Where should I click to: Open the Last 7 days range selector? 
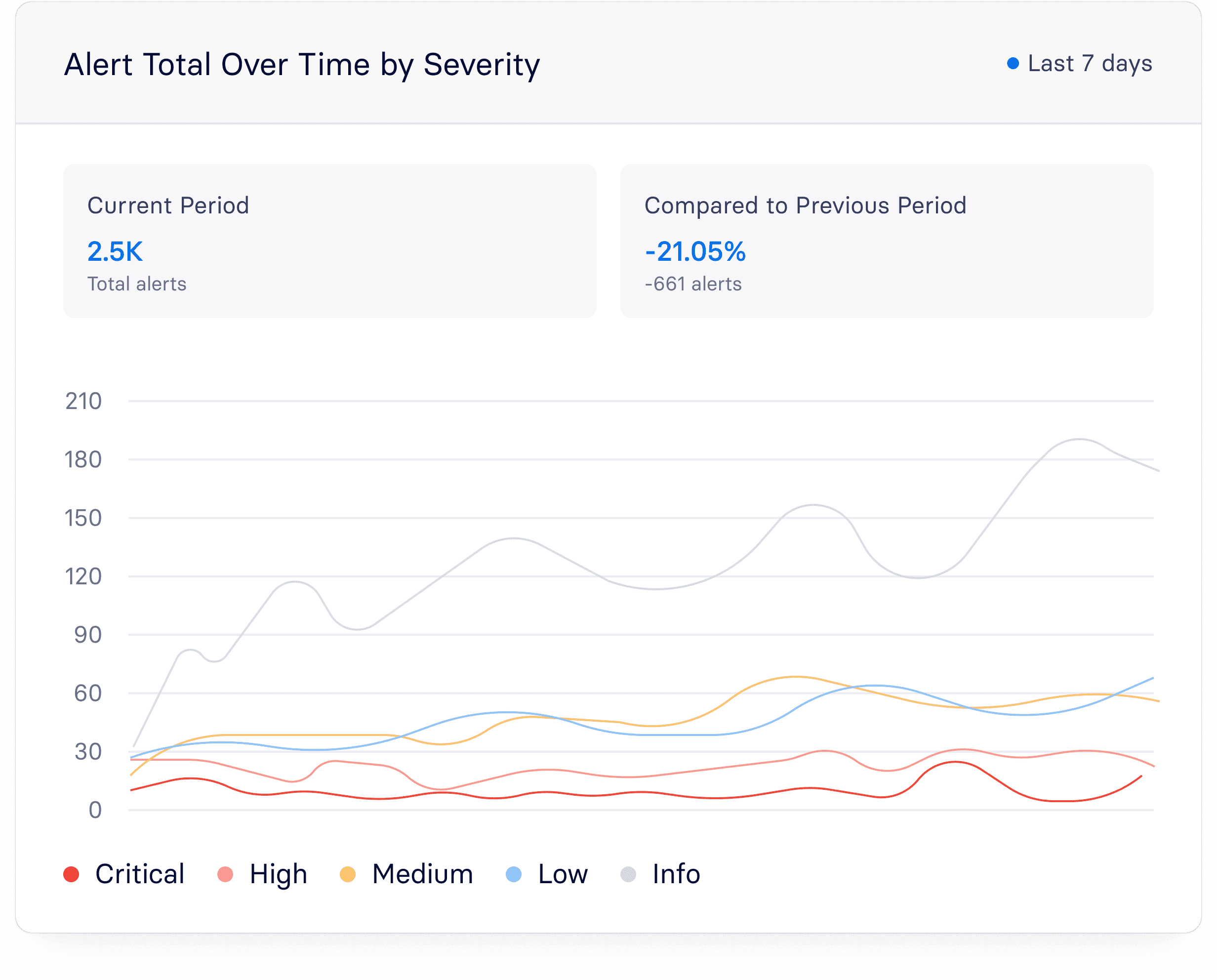pos(1090,63)
